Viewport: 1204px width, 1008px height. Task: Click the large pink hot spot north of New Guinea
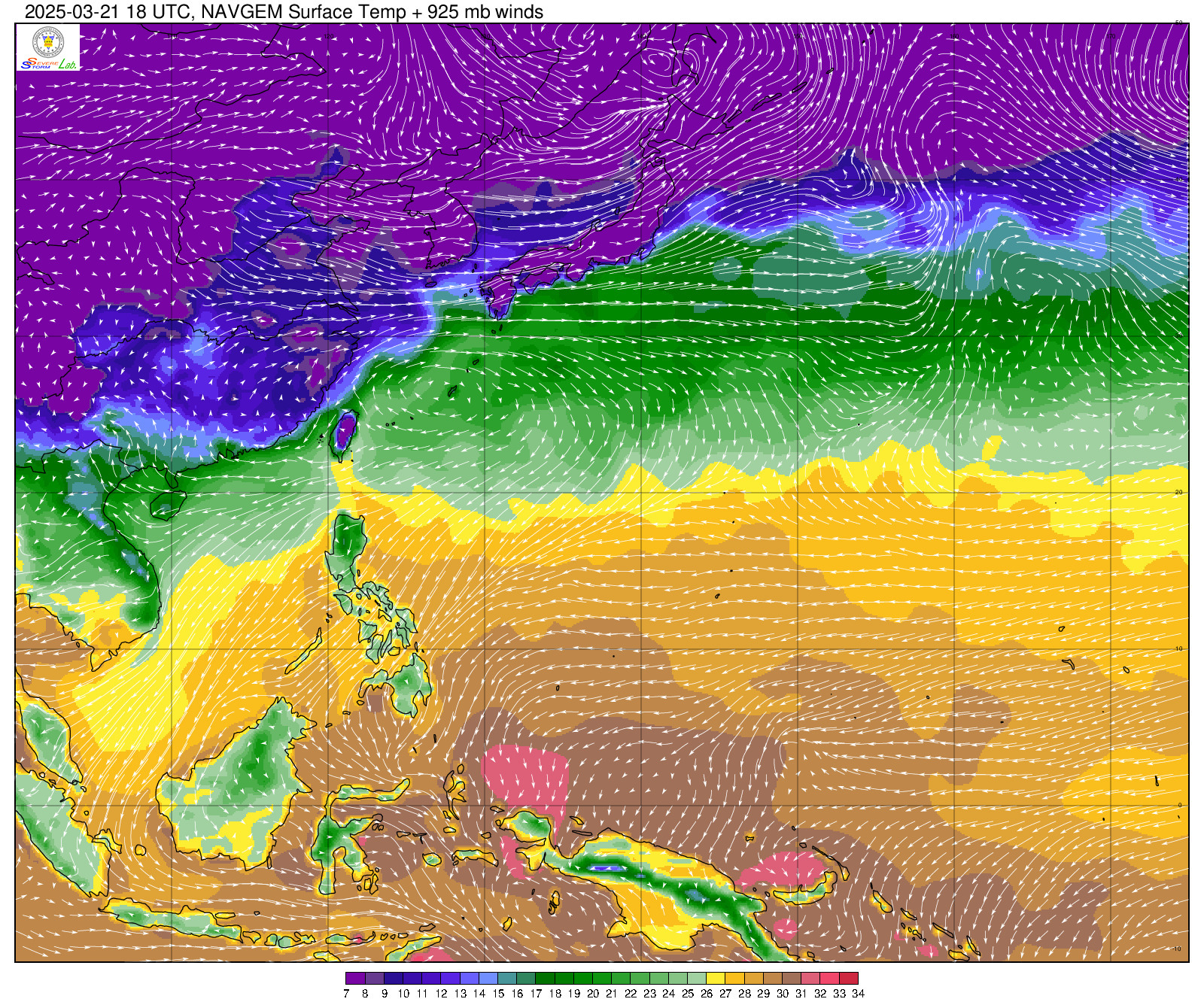(525, 775)
